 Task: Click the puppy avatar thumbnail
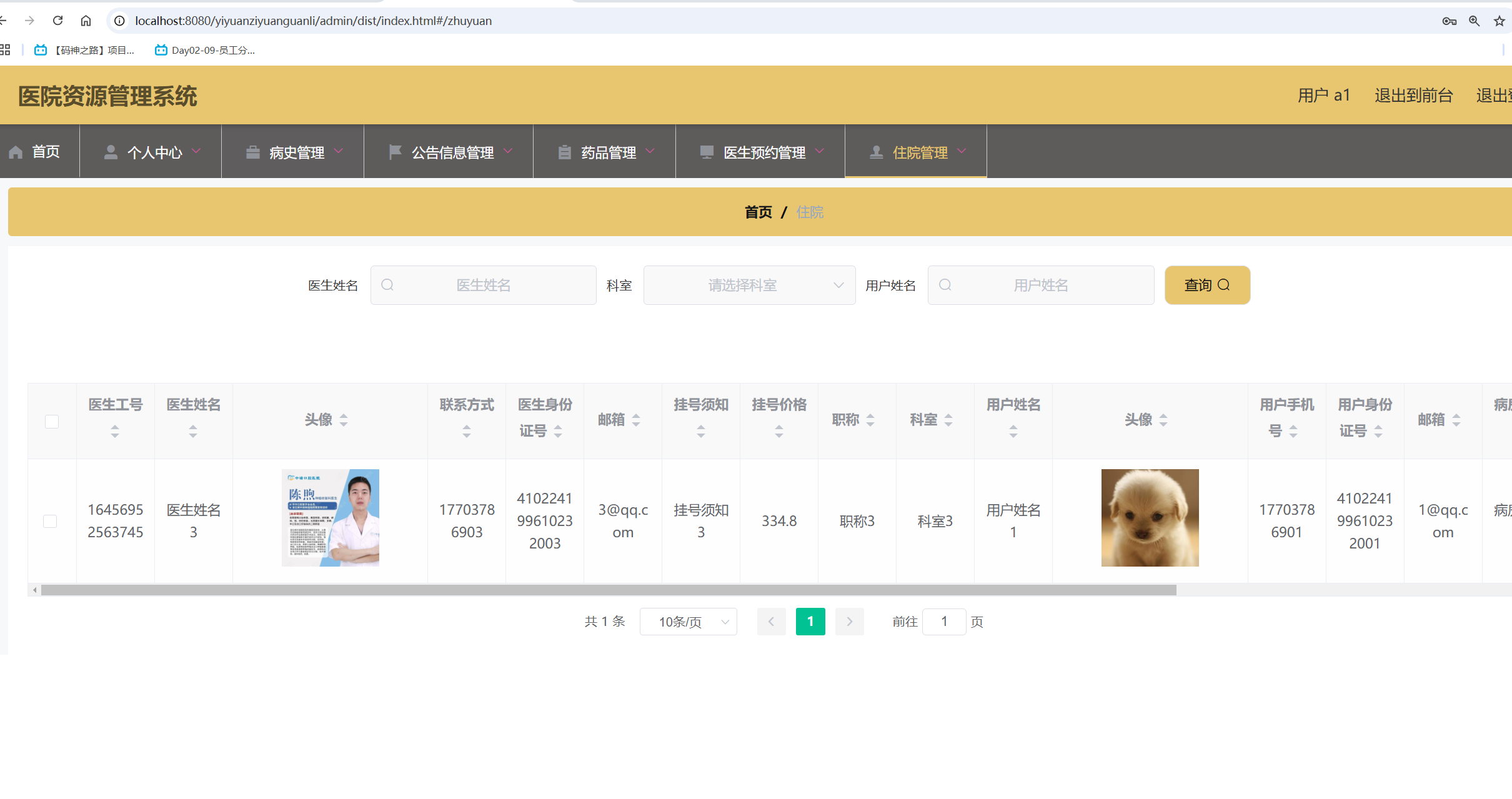[x=1150, y=518]
